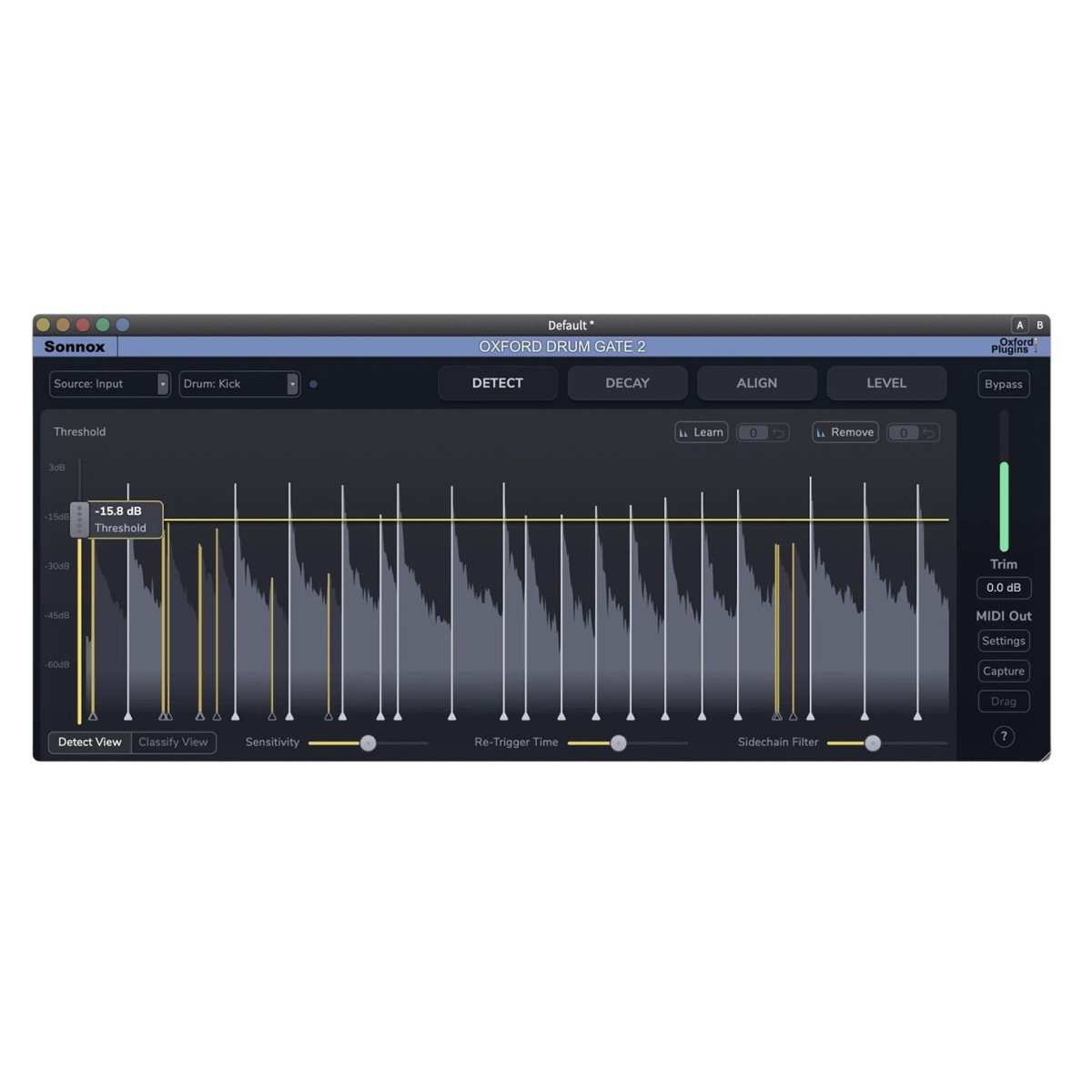Switch to Detect View
The width and height of the screenshot is (1092, 1092).
(89, 743)
